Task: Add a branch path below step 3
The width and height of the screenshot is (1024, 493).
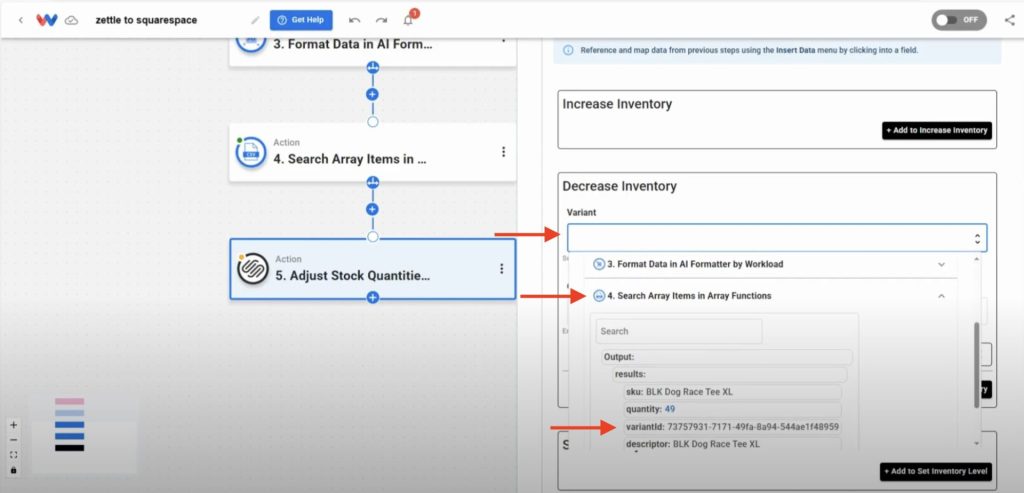Action: point(372,67)
